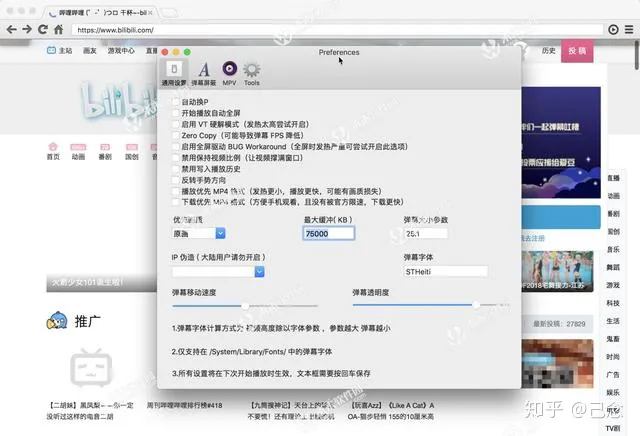Image resolution: width=640 pixels, height=436 pixels.
Task: Enable 全屏驱动 BUG Workaround checkbox
Action: pyautogui.click(x=175, y=147)
